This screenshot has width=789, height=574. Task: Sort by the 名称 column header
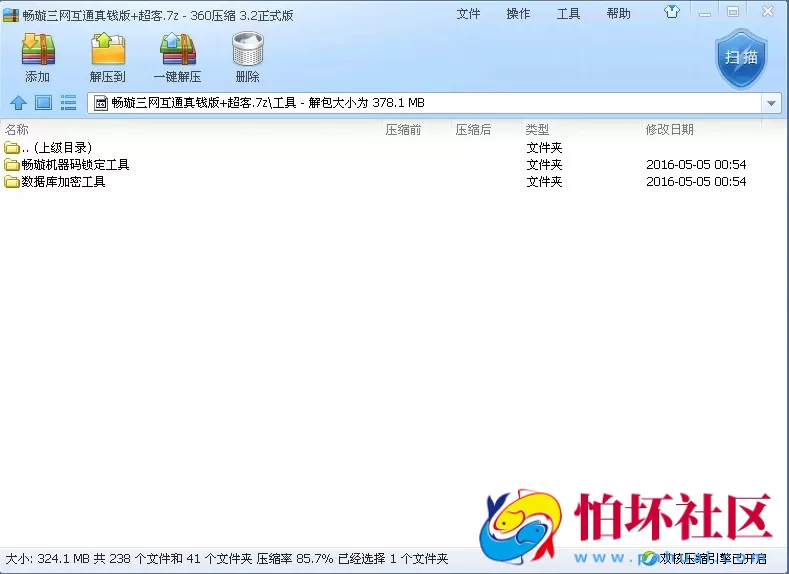click(x=17, y=130)
